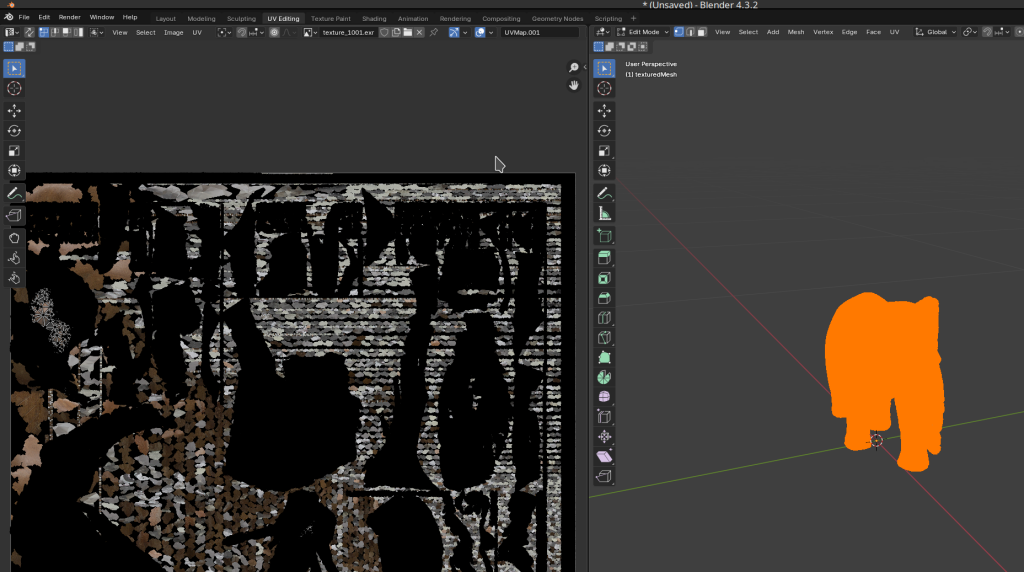Click the Rotate tool in 3D viewport
Screen dimensions: 1024x572
604,130
